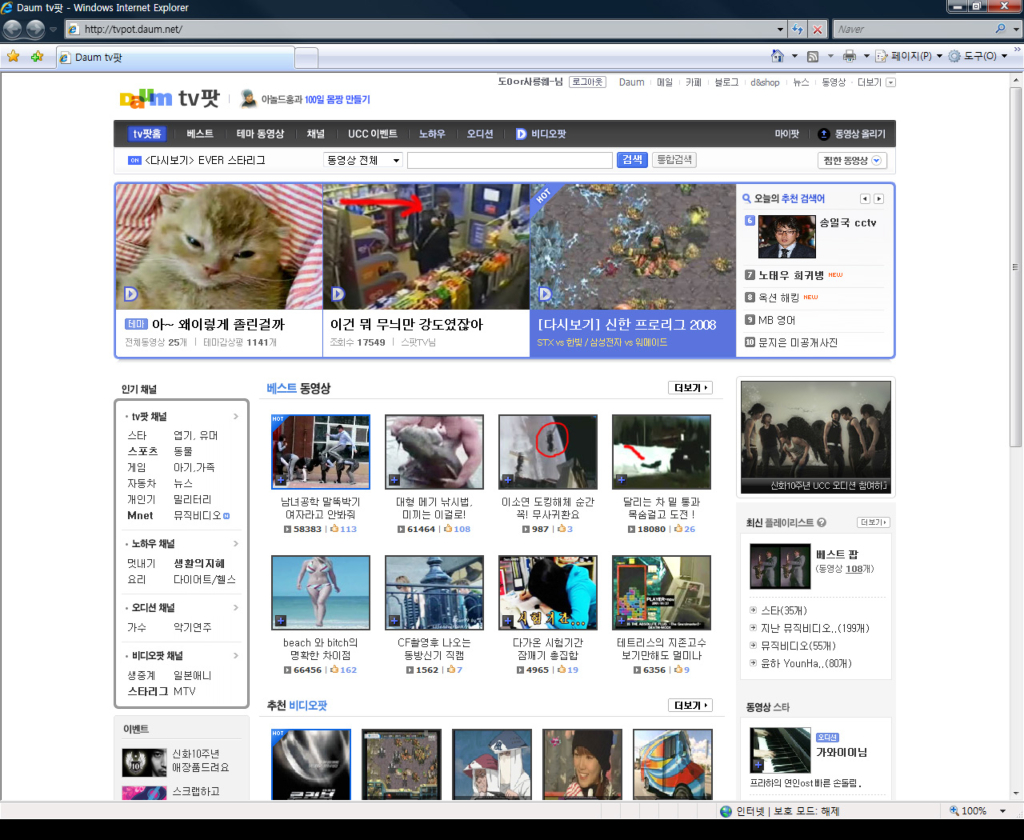
Task: Expand the 비디오팟 채널 section arrow
Action: [x=236, y=656]
